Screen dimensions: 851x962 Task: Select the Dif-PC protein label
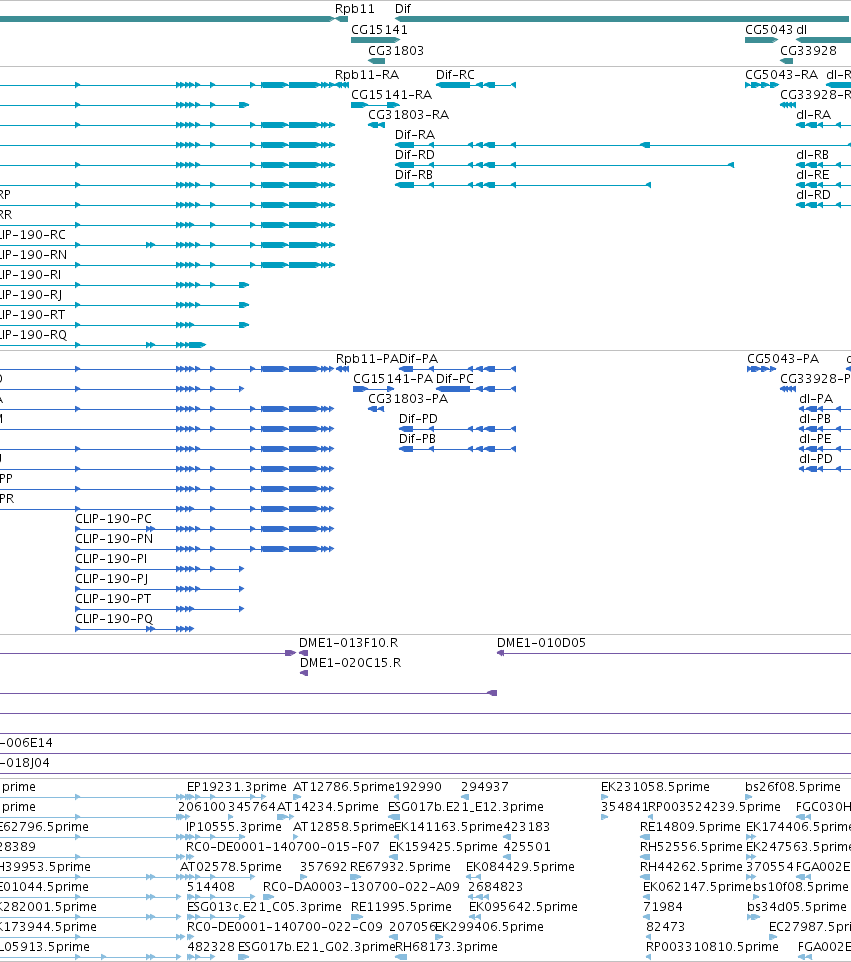455,379
